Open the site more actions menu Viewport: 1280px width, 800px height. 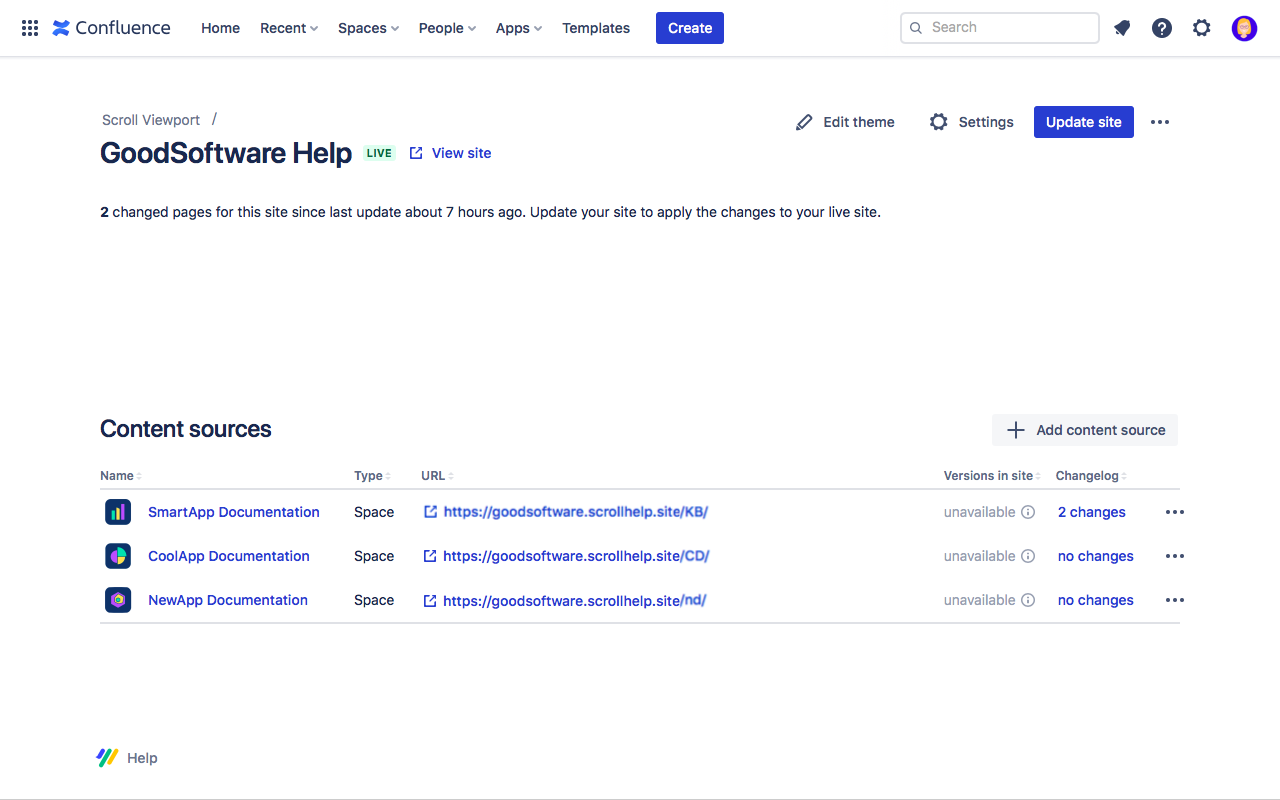(x=1160, y=122)
